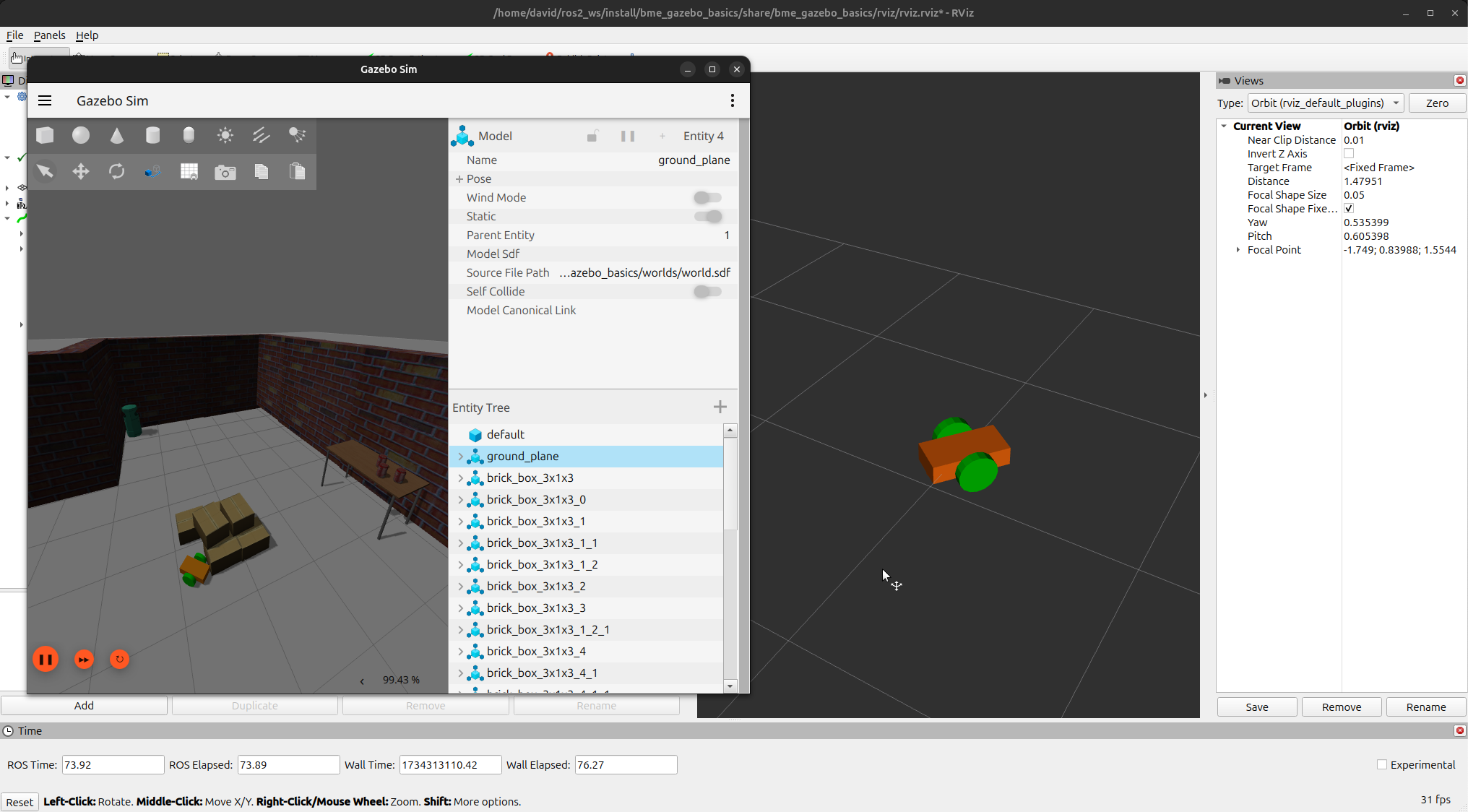Toggle the Wind Mode switch
The height and width of the screenshot is (812, 1468).
(x=707, y=197)
